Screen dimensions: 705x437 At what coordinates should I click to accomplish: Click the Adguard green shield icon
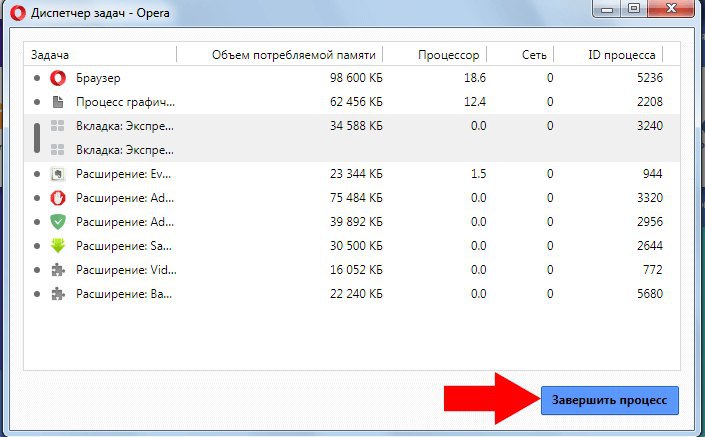click(x=58, y=222)
